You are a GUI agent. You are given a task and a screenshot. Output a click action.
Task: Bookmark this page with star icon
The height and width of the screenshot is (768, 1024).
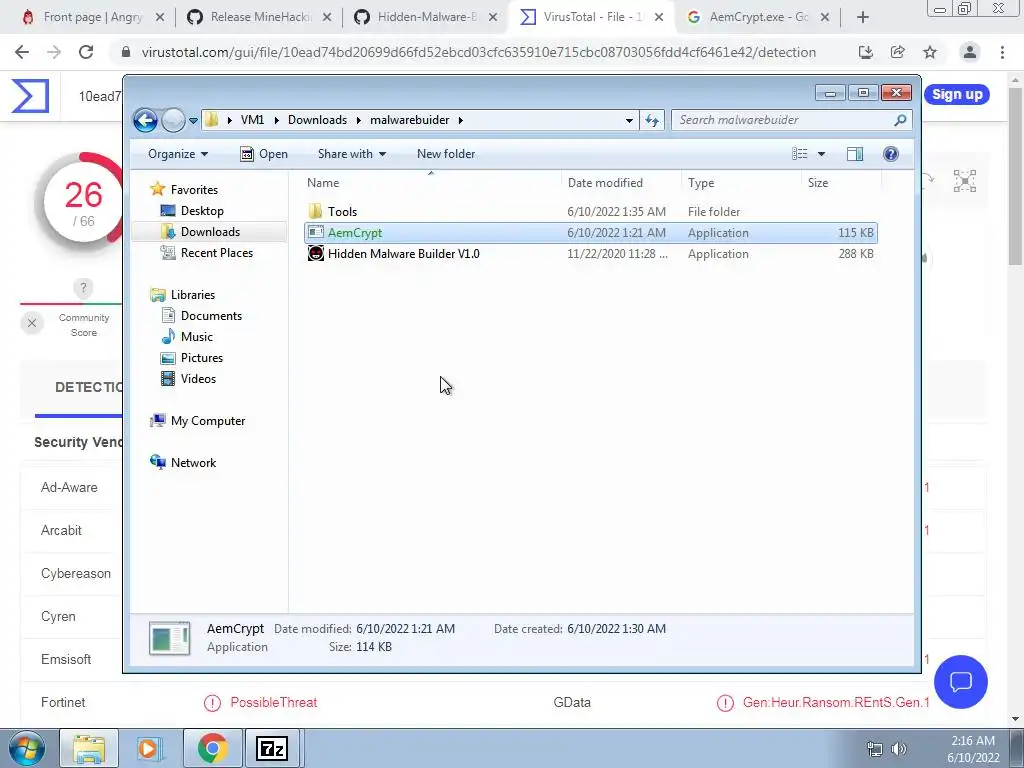(930, 52)
